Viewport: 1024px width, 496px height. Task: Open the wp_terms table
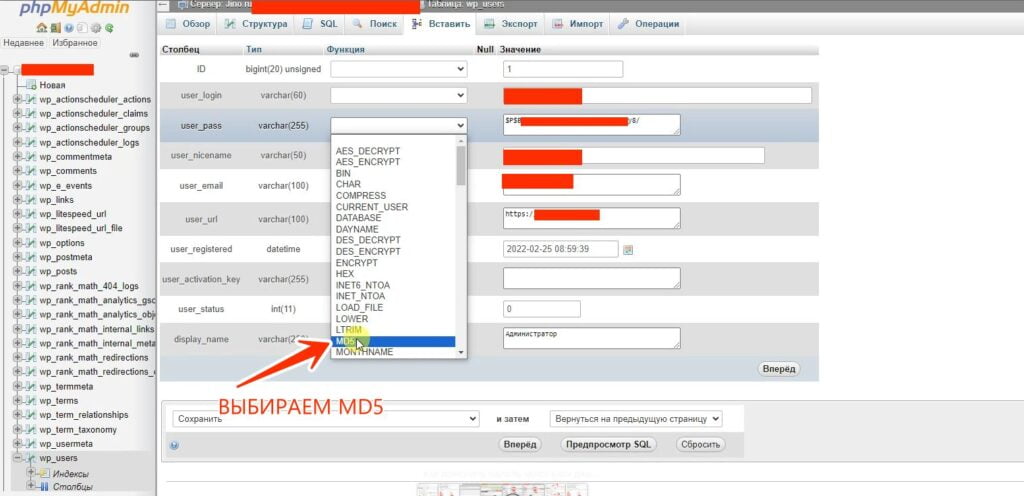pyautogui.click(x=59, y=401)
